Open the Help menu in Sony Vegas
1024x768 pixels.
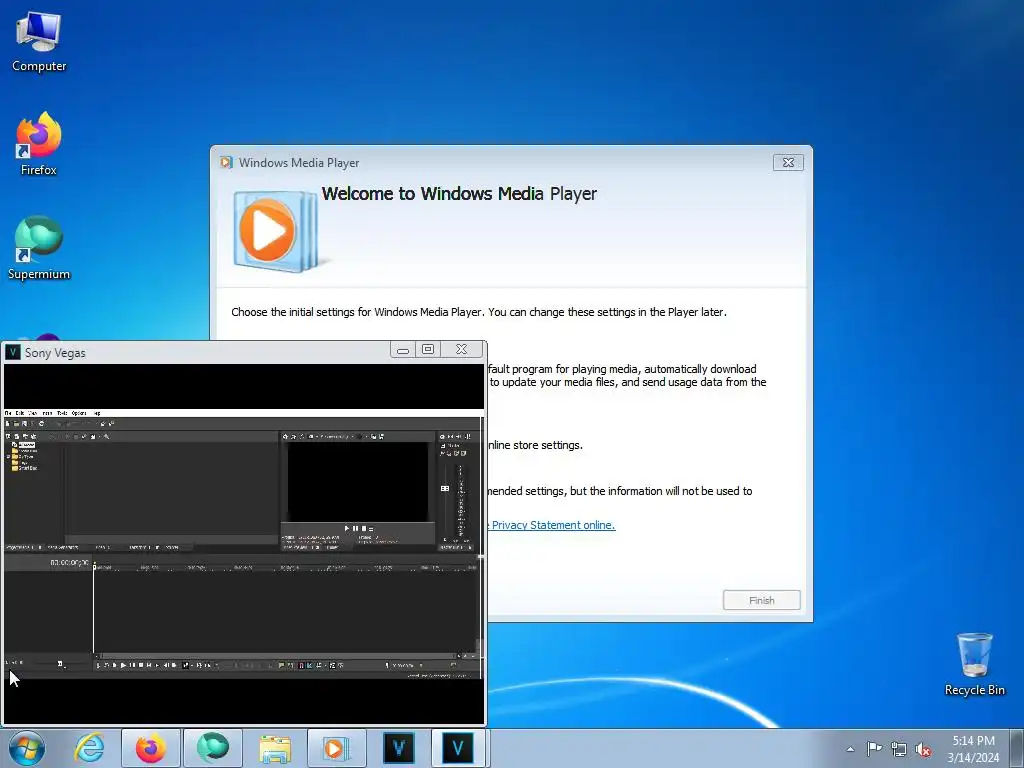coord(97,413)
